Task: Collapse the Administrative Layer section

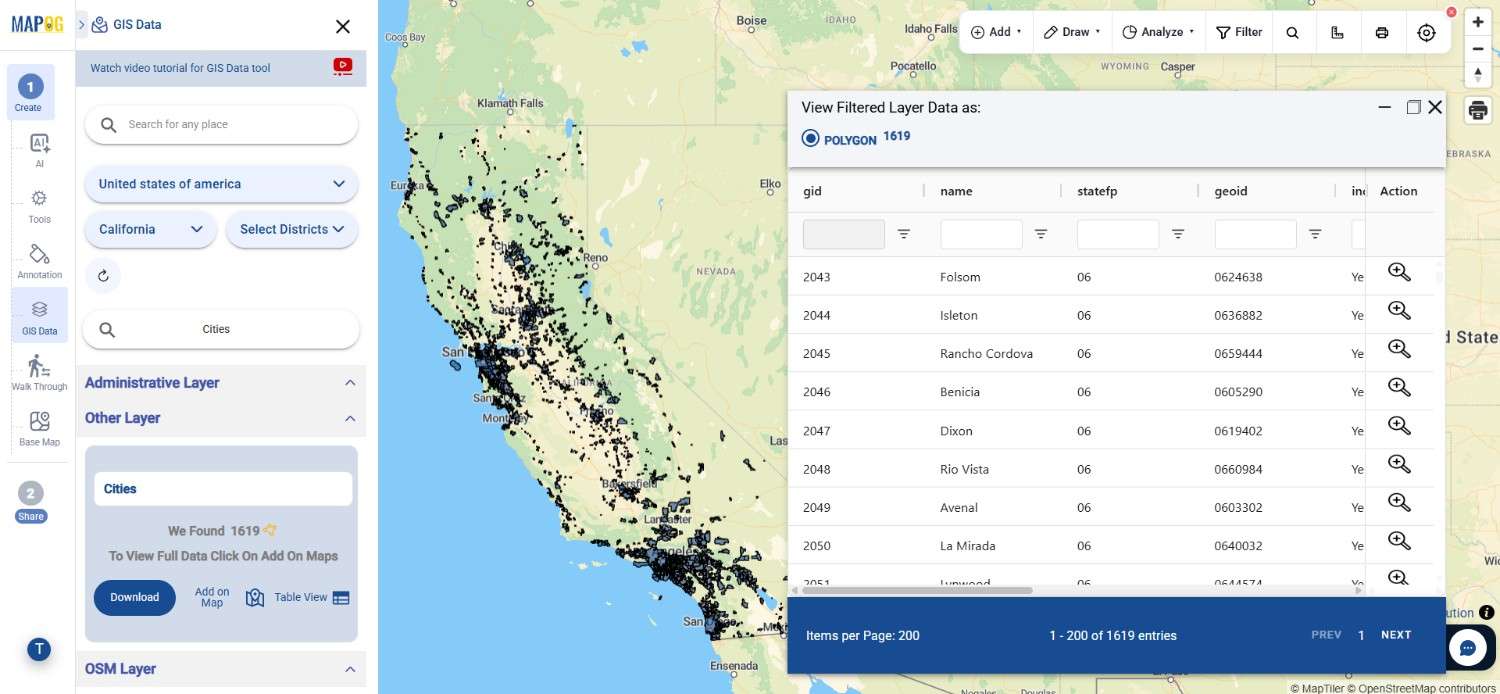Action: pyautogui.click(x=350, y=383)
